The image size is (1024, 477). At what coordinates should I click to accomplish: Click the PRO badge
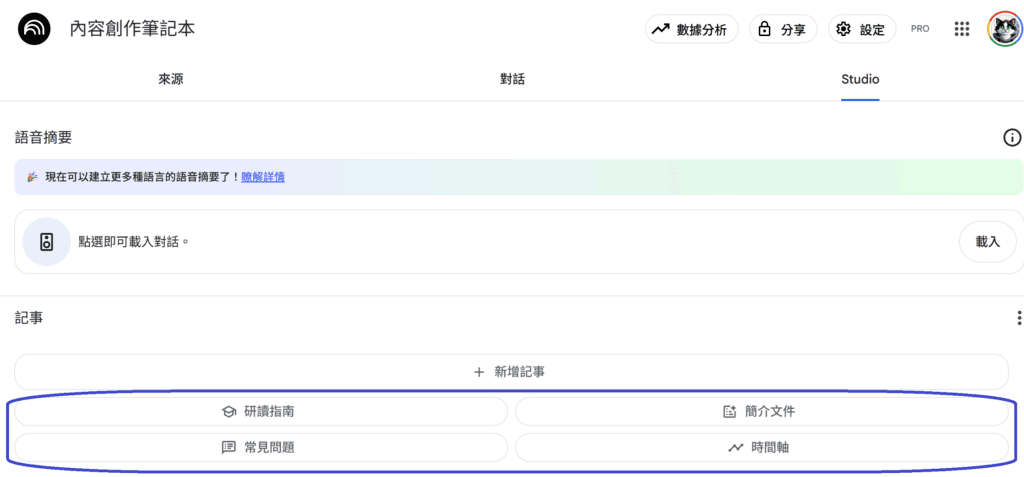coord(920,29)
